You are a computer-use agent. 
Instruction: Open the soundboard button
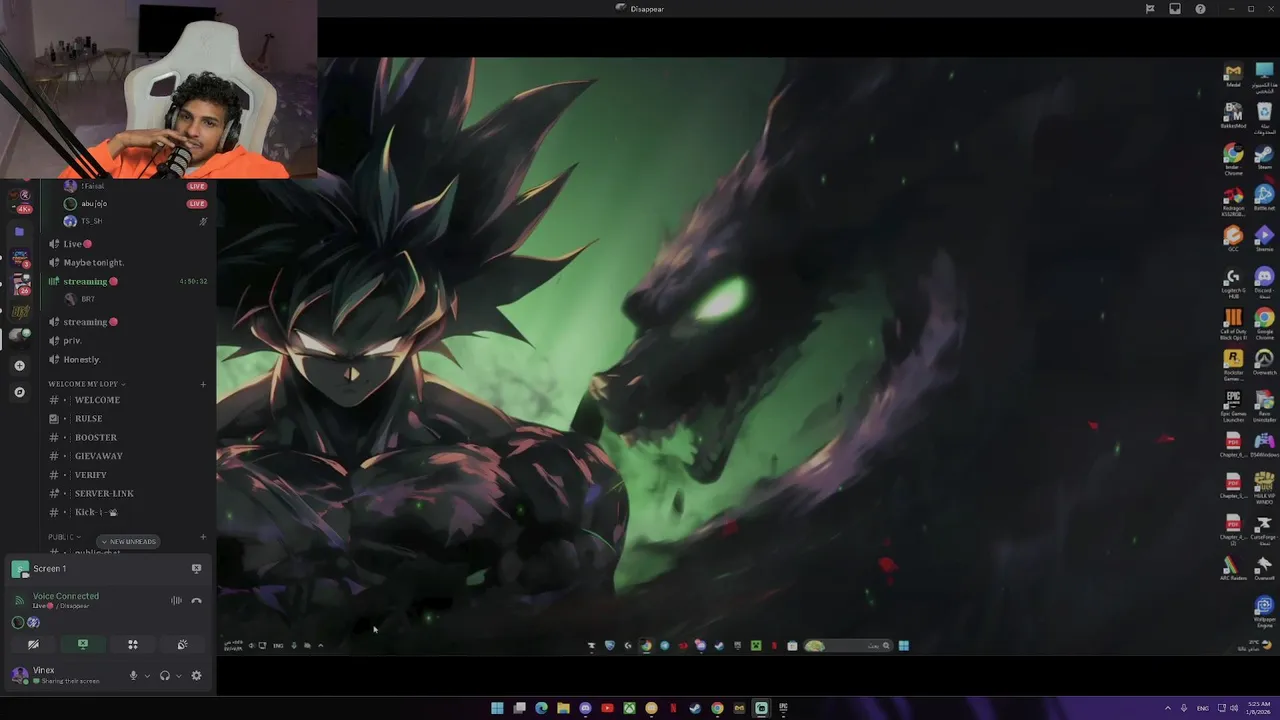[182, 645]
